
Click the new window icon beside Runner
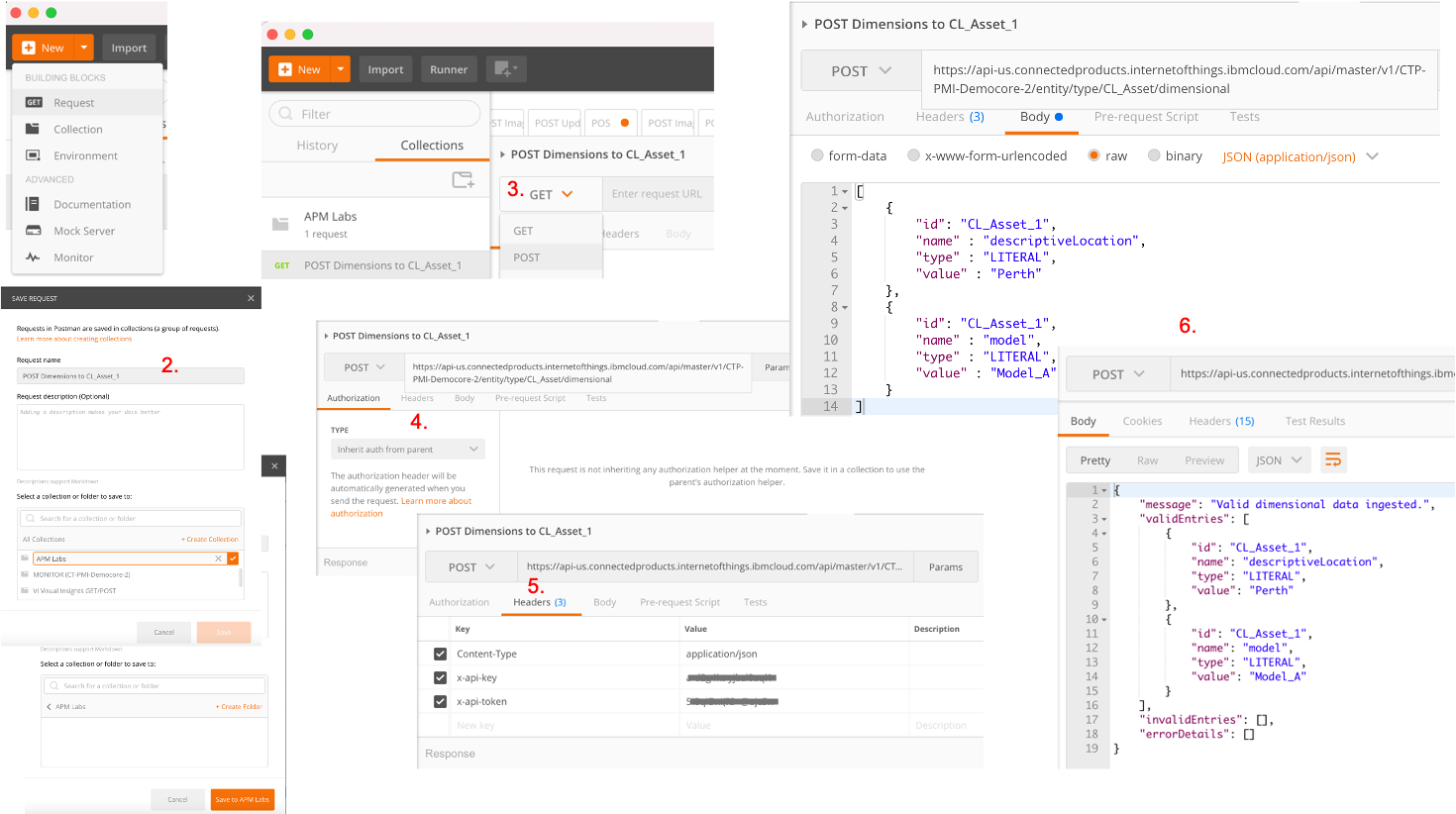(x=506, y=69)
